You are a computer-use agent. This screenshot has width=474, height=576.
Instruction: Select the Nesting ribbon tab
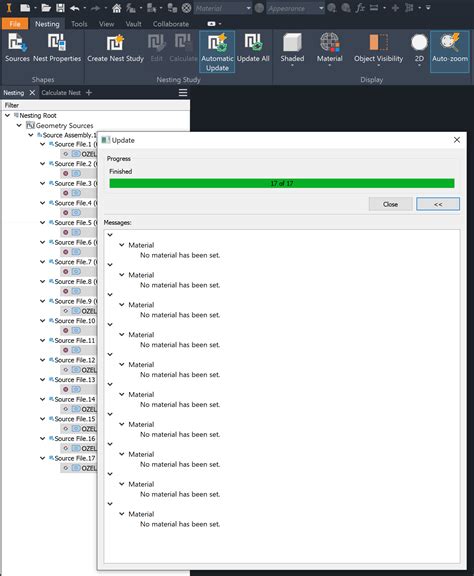[47, 24]
